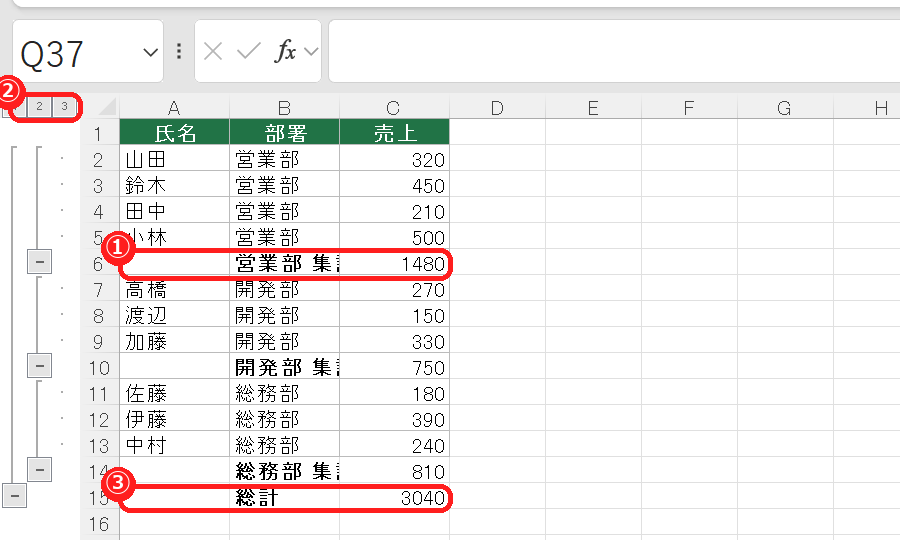The image size is (900, 540).
Task: Open the dropdown arrow next to fx
Action: click(311, 52)
